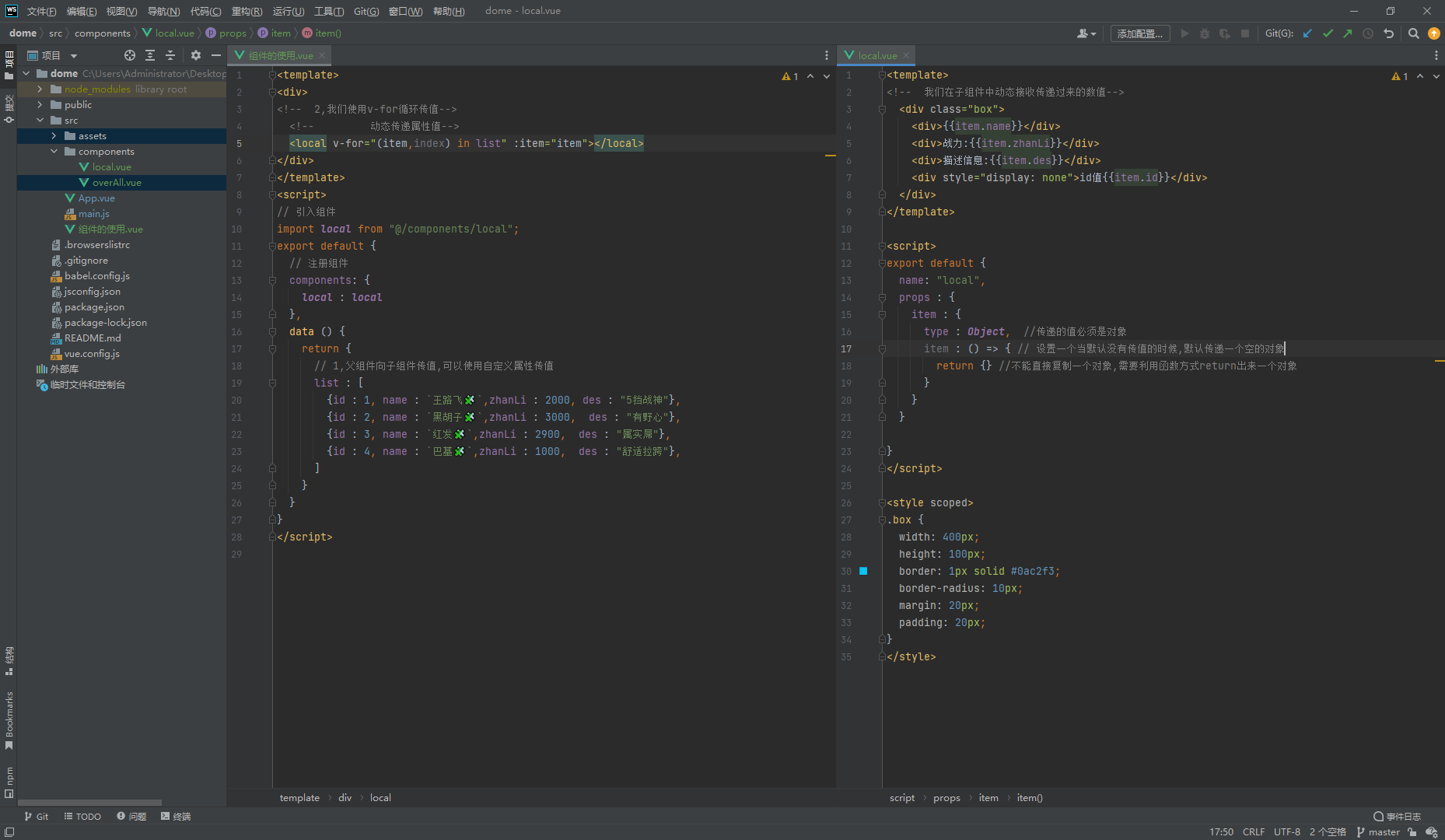1445x840 pixels.
Task: Click the expand all icon in project panel
Action: [x=150, y=55]
